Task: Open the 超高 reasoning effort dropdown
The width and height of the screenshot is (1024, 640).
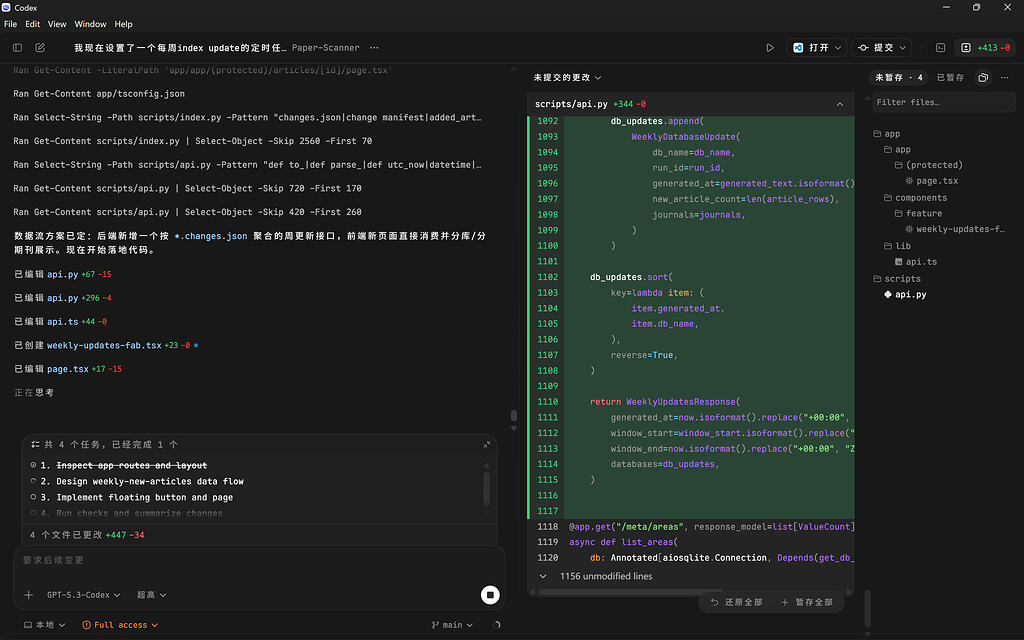Action: pyautogui.click(x=152, y=595)
